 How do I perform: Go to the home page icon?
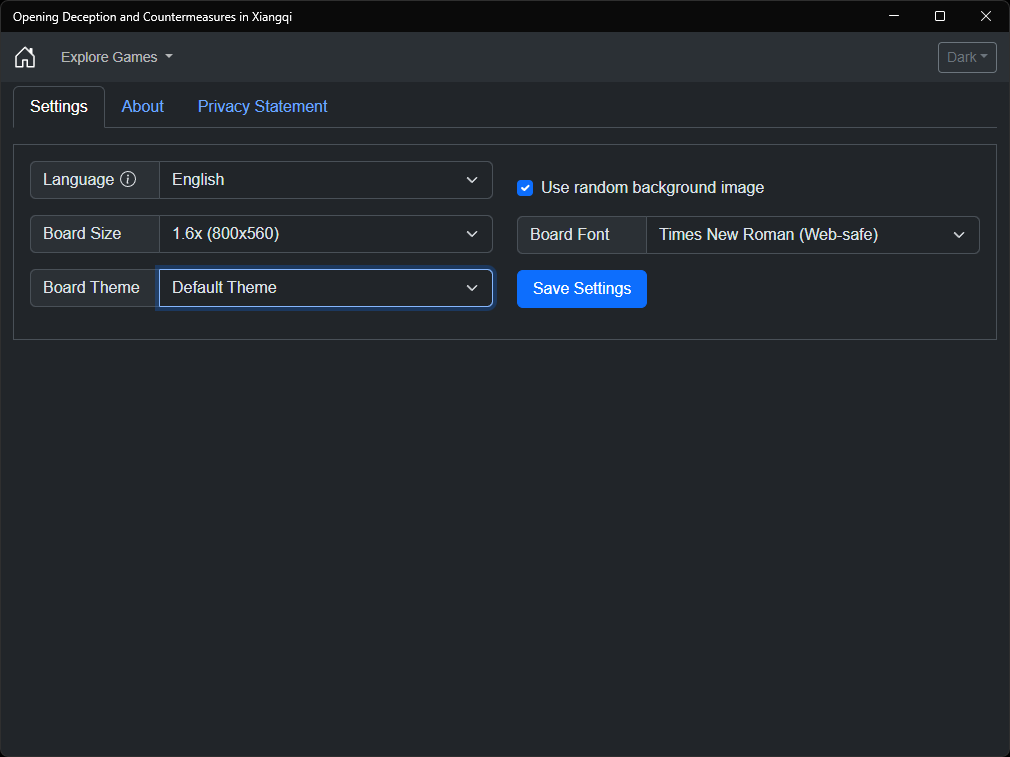(x=25, y=57)
